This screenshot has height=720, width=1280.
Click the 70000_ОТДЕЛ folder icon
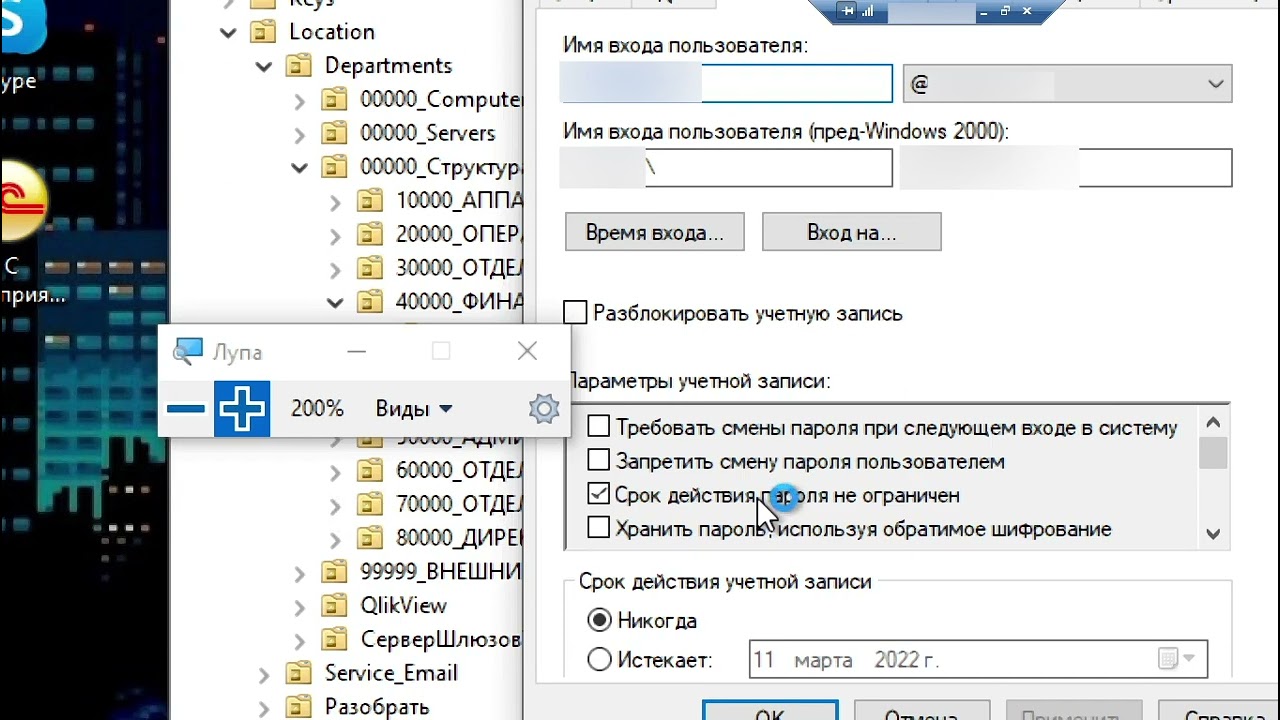tap(370, 503)
